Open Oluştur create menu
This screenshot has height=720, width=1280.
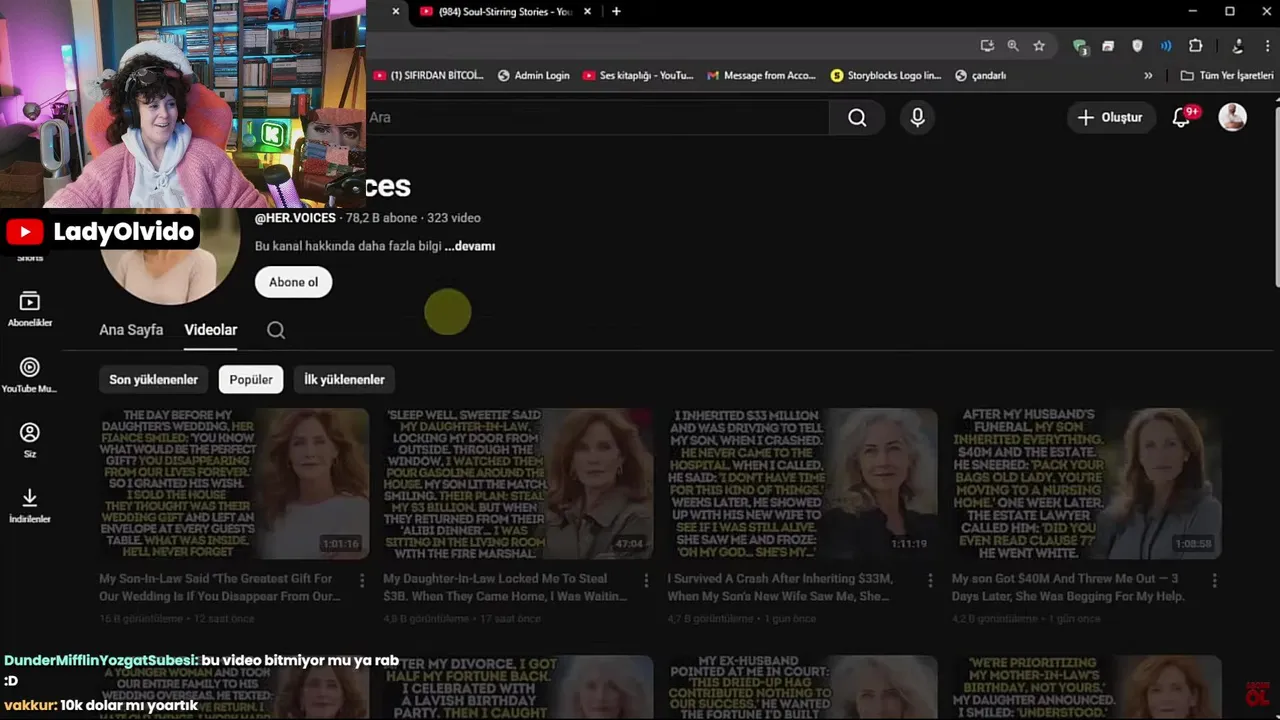pos(1110,118)
